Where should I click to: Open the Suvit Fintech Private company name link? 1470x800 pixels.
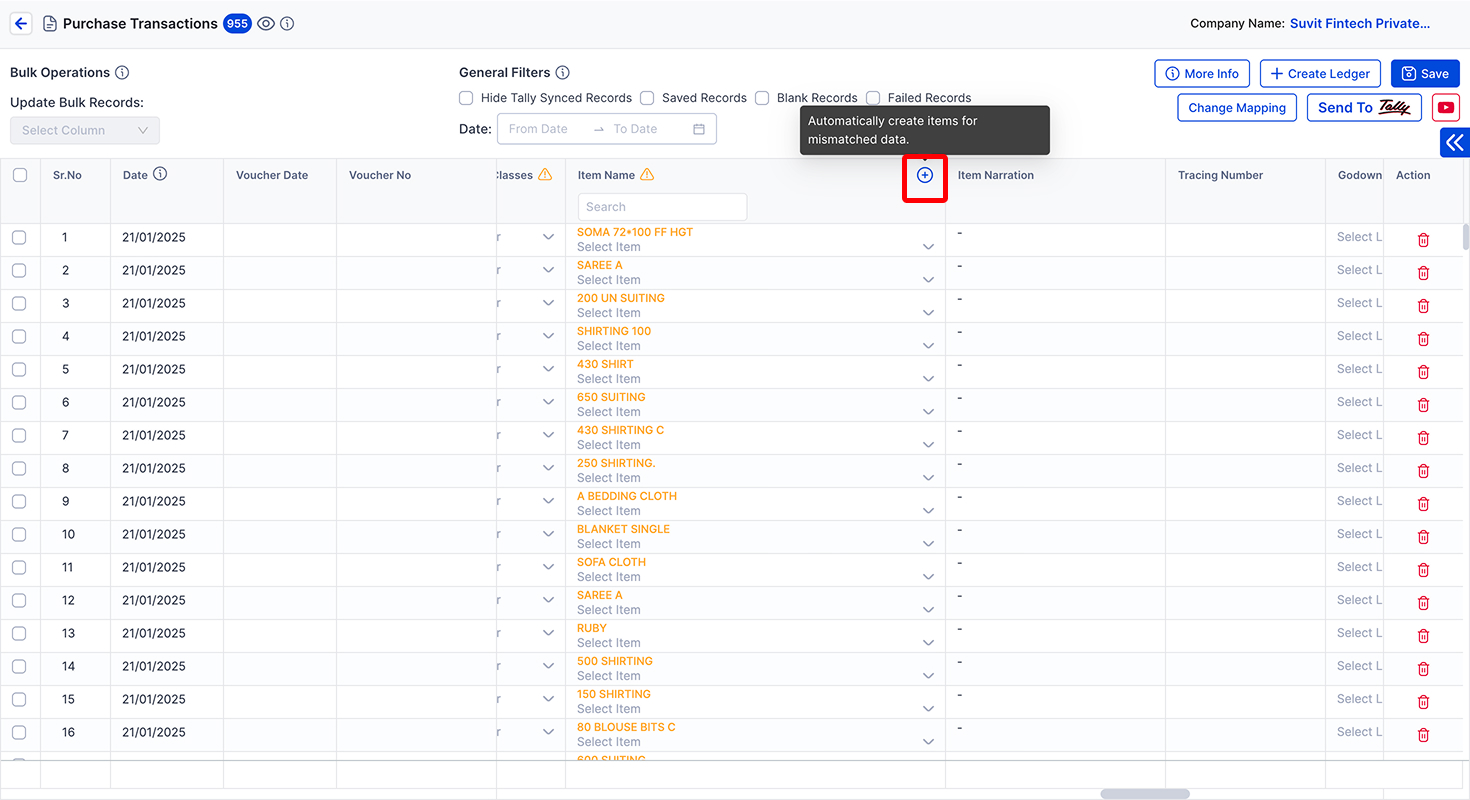coord(1360,23)
